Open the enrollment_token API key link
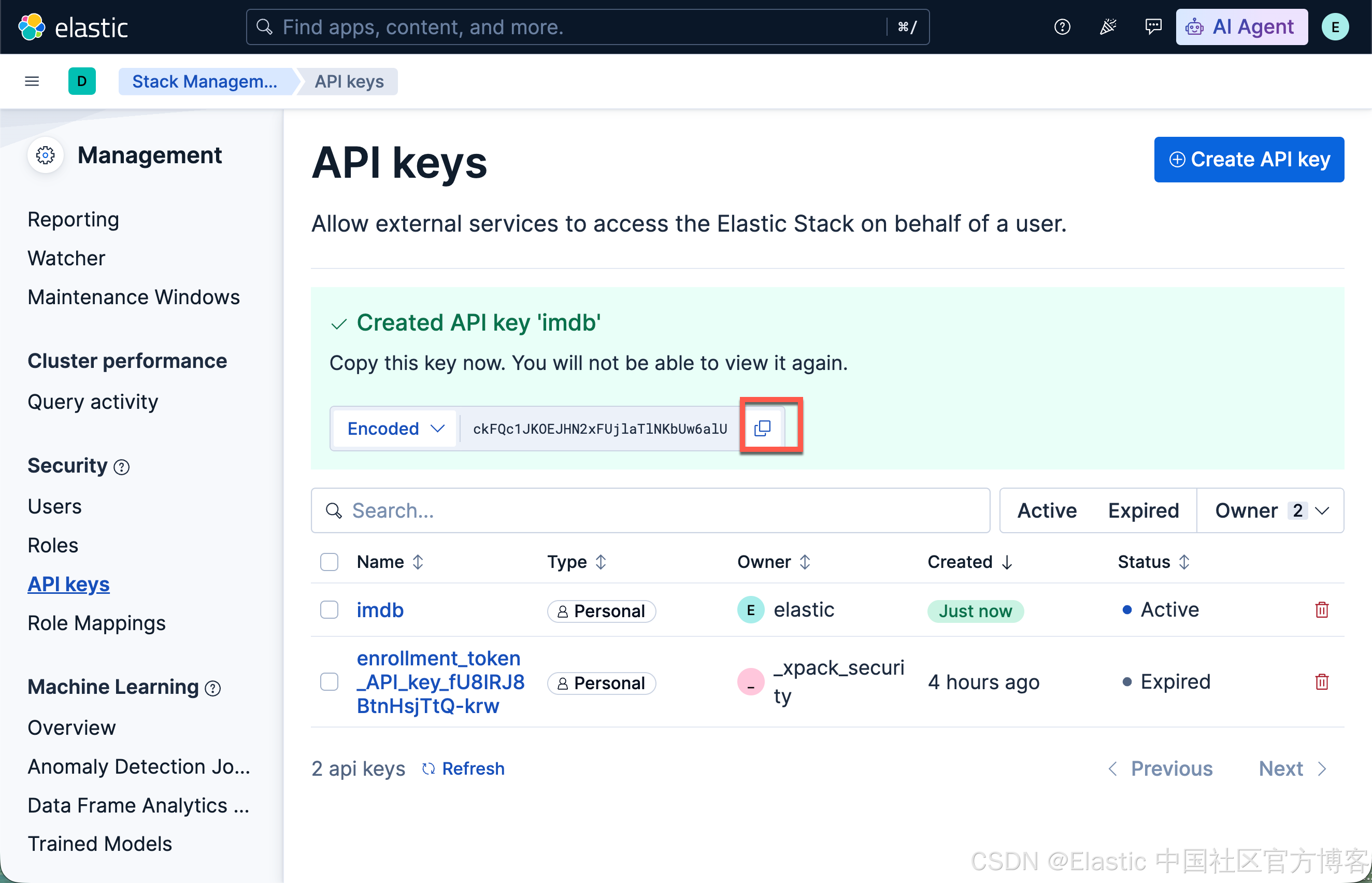 [x=440, y=682]
